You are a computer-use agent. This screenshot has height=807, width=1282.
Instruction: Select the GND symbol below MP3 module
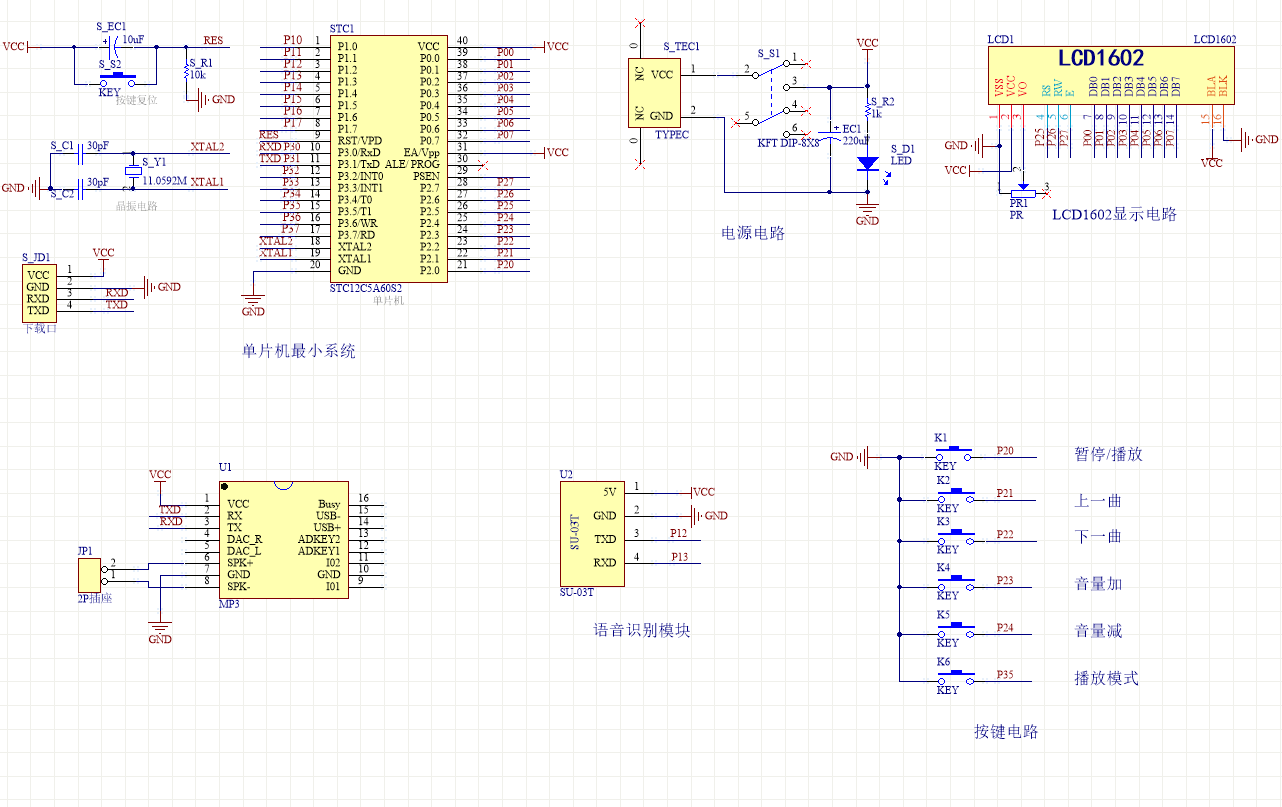point(160,631)
